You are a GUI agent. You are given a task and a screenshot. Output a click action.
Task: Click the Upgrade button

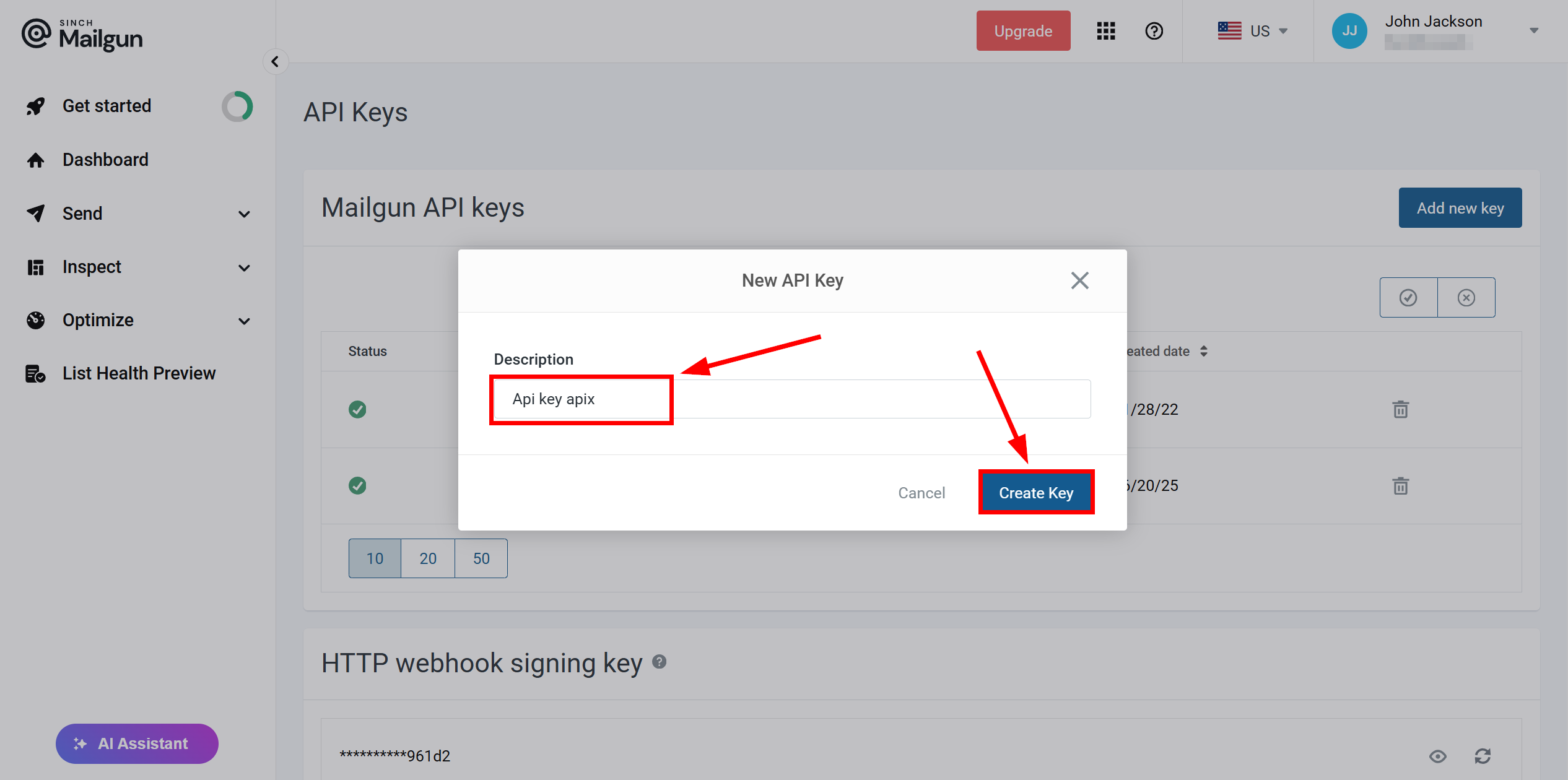[1023, 31]
